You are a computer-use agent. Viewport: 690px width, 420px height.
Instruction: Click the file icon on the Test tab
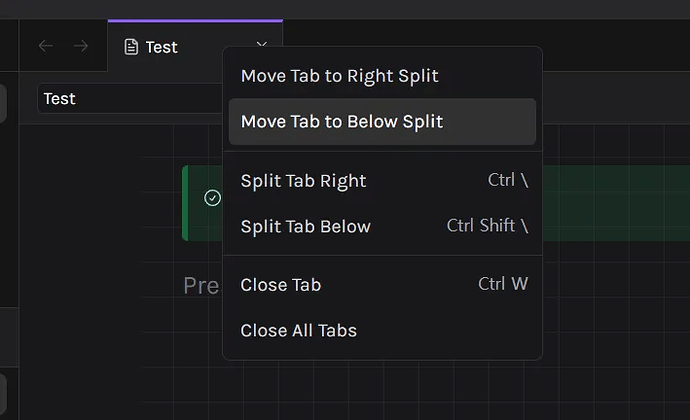click(x=131, y=47)
